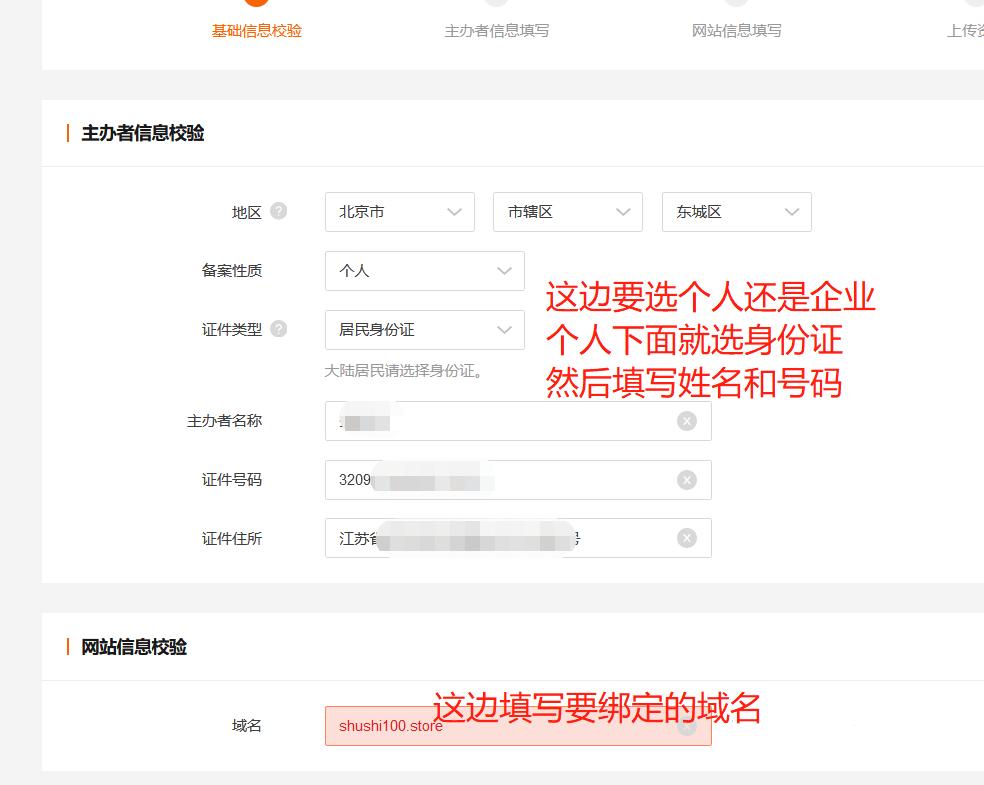
Task: Open the 东城区 district dropdown
Action: tap(736, 211)
